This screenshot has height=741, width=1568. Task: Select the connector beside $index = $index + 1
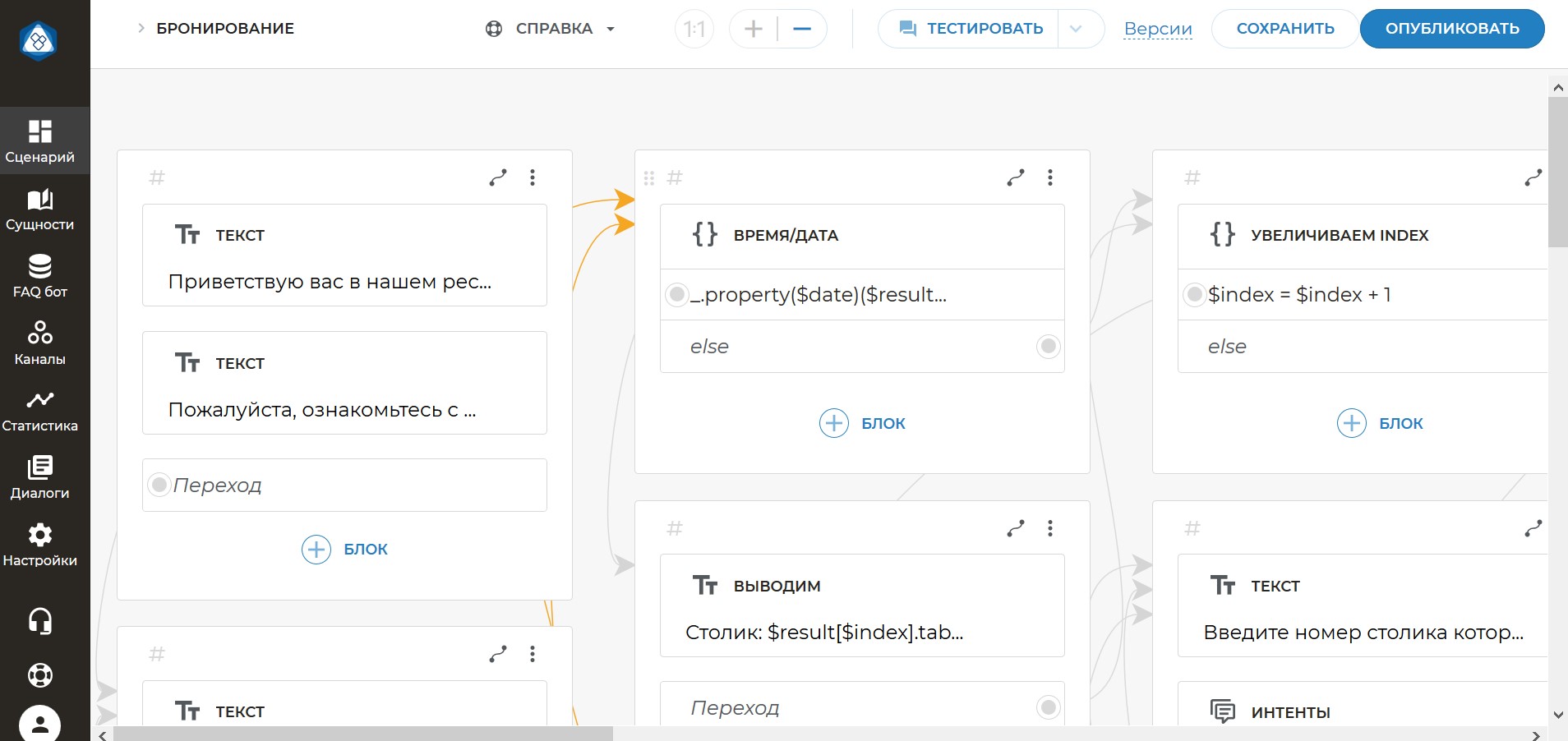tap(1195, 295)
